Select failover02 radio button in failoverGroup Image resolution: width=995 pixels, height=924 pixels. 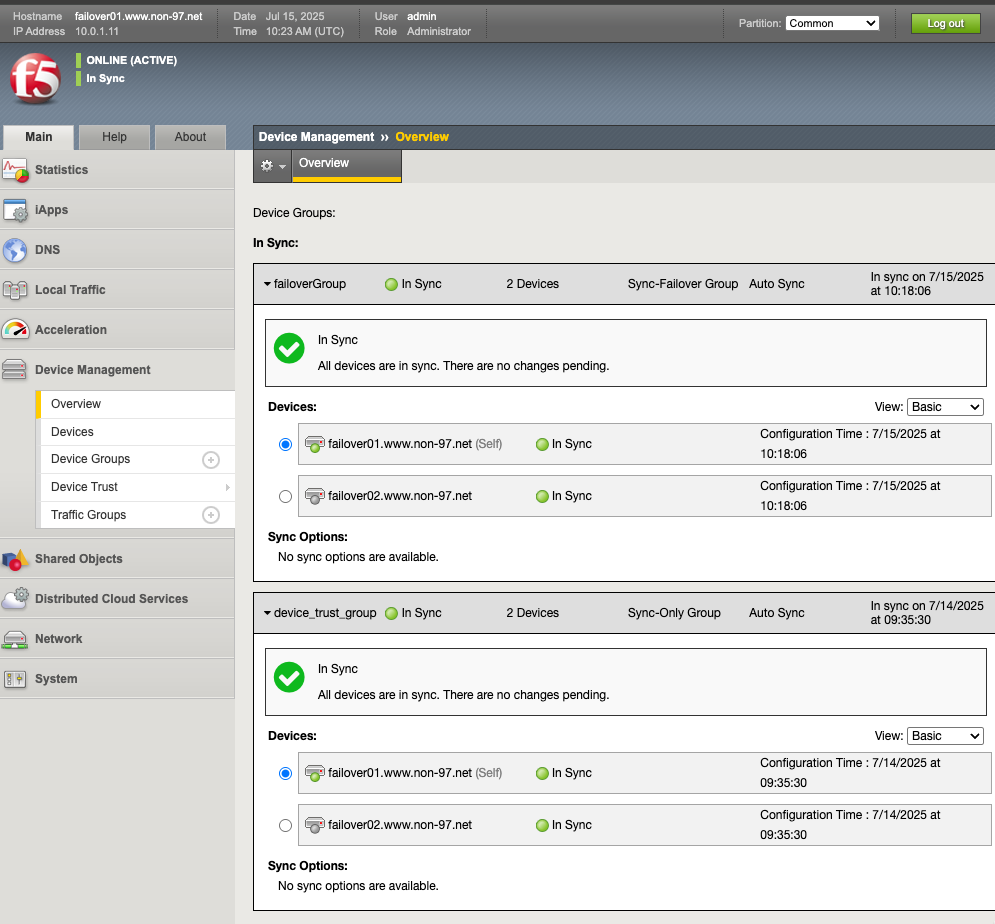[x=286, y=496]
